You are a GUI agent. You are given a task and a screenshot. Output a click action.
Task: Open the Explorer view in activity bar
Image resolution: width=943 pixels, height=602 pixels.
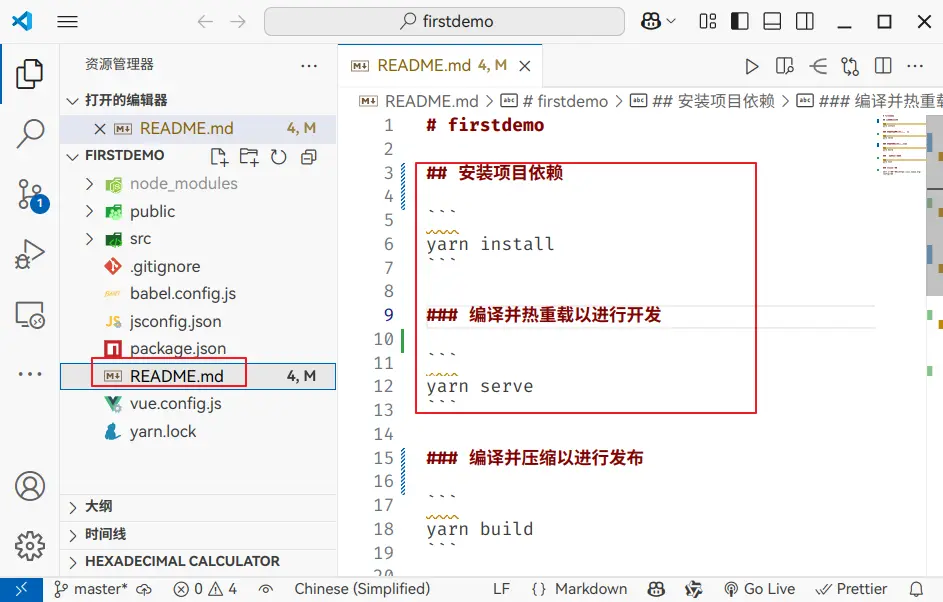pyautogui.click(x=29, y=74)
